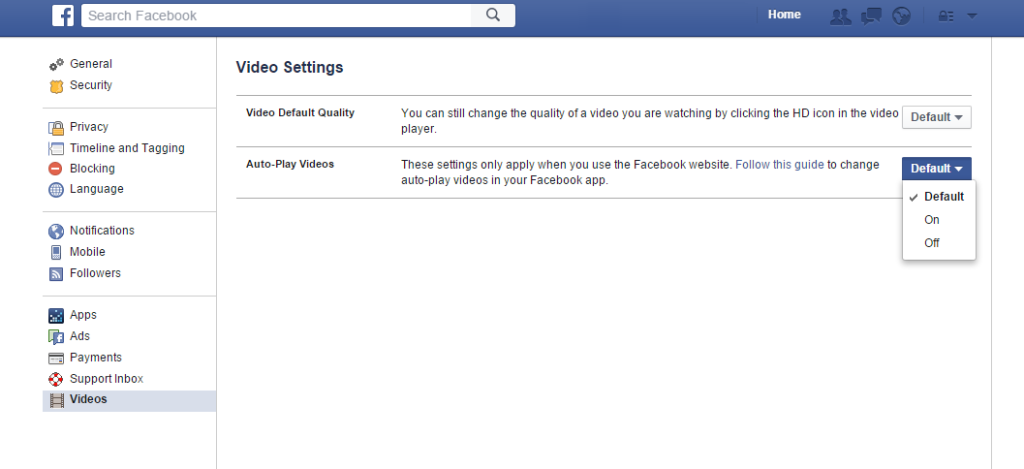The height and width of the screenshot is (469, 1024).
Task: Click the Home link in header
Action: click(784, 15)
